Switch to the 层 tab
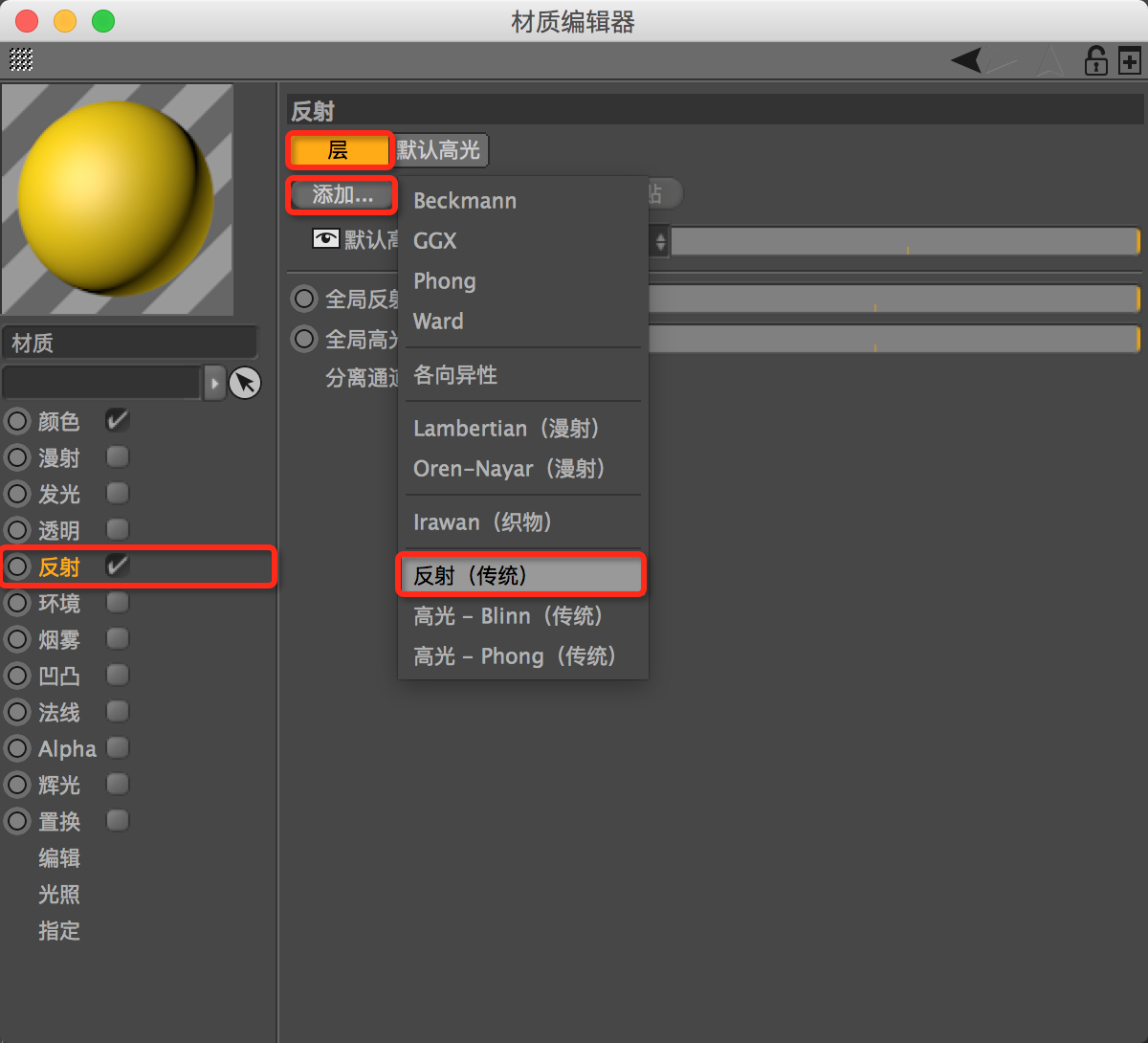 [x=339, y=150]
